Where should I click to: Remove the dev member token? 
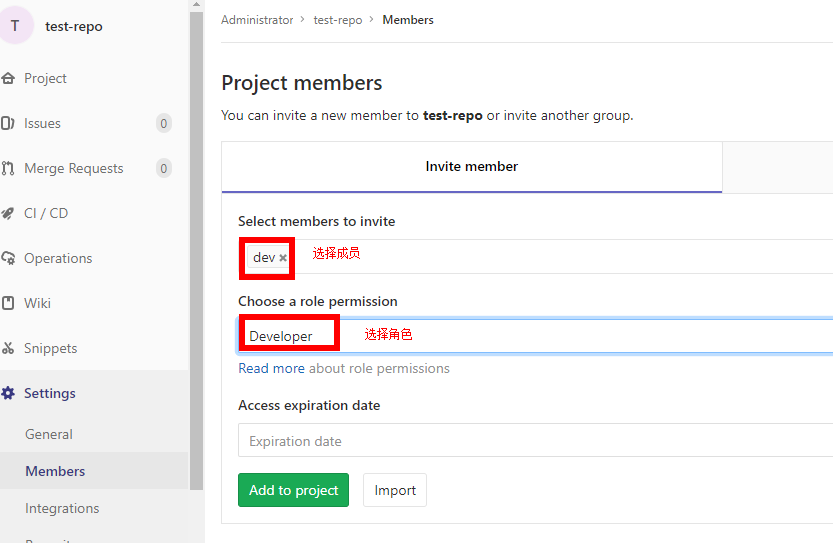point(283,258)
